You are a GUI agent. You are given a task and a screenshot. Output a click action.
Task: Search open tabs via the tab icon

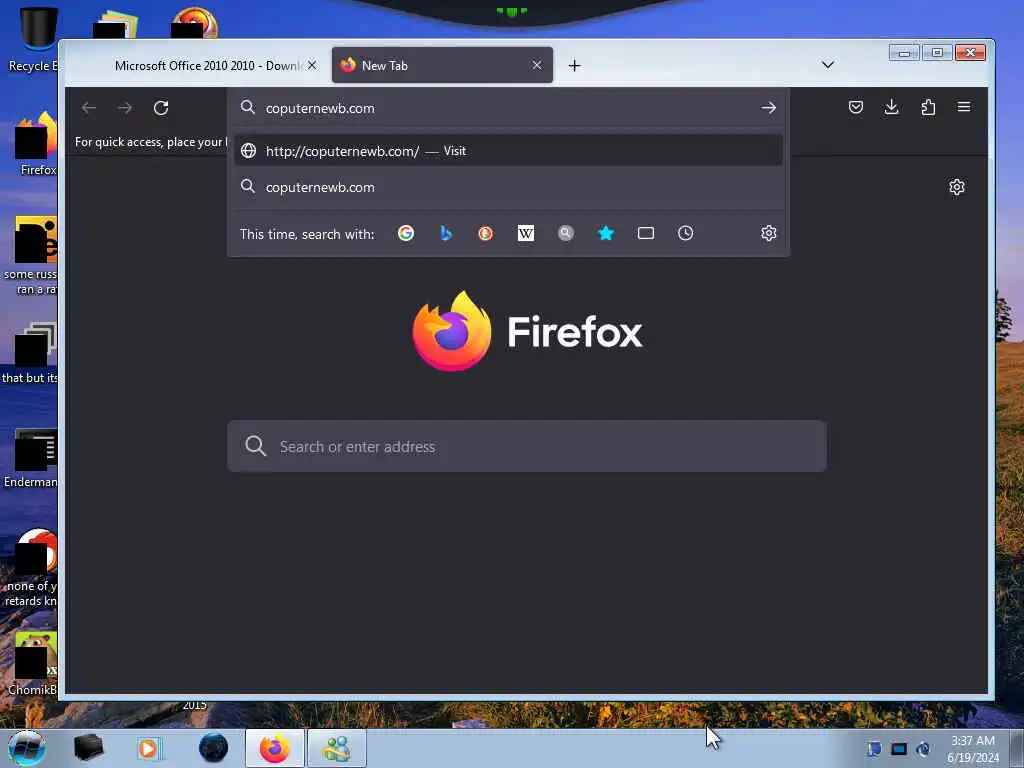pyautogui.click(x=646, y=233)
